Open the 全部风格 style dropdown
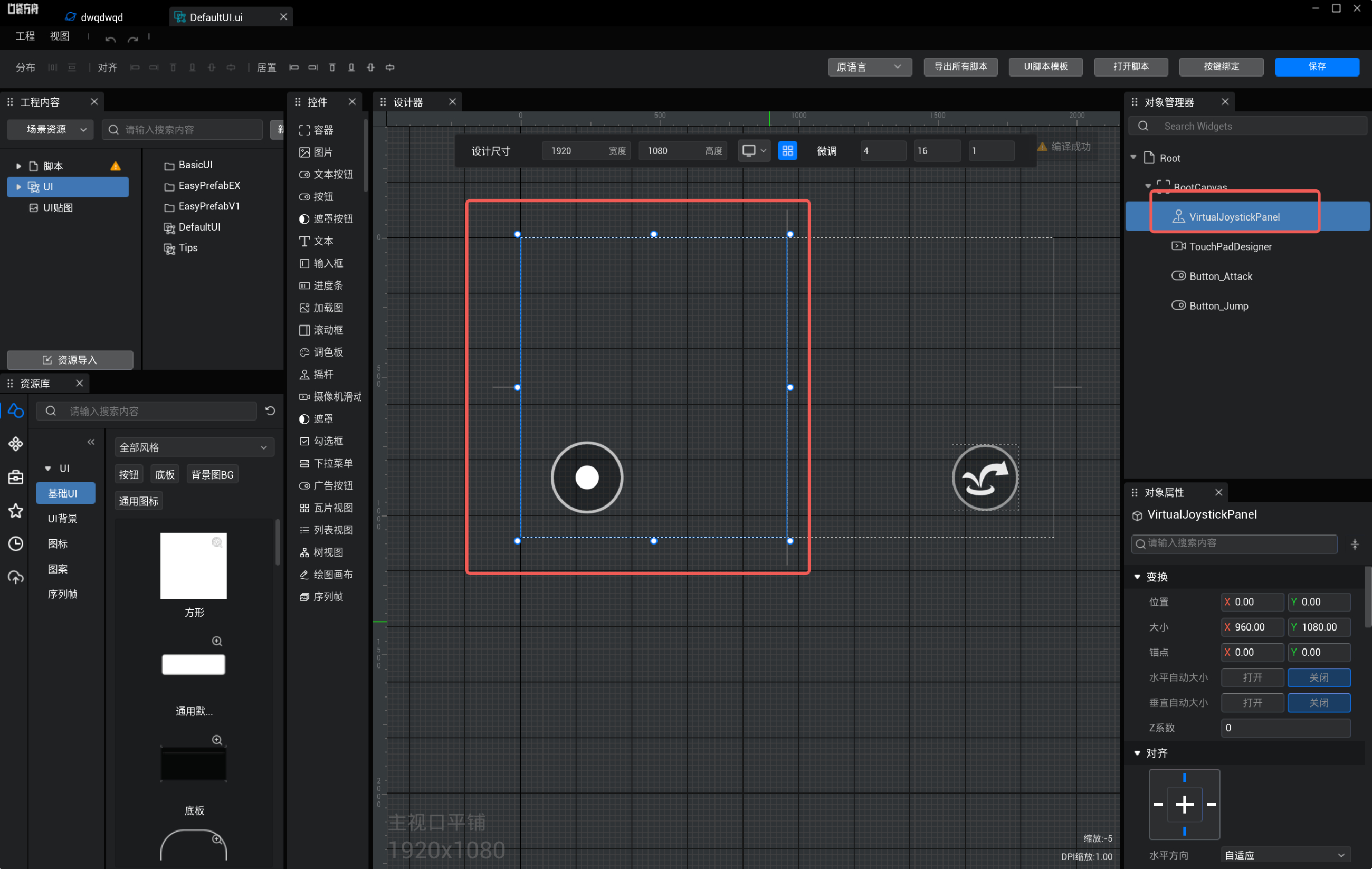The image size is (1372, 869). pyautogui.click(x=194, y=447)
